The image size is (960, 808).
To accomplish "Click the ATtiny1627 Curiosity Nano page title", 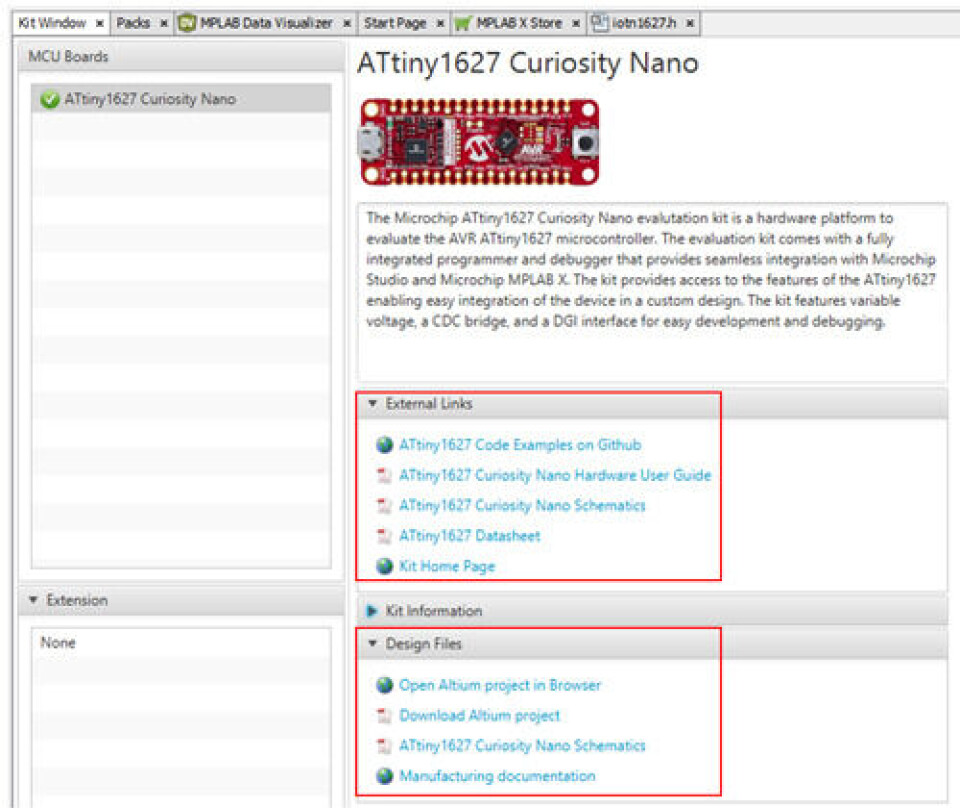I will point(528,62).
